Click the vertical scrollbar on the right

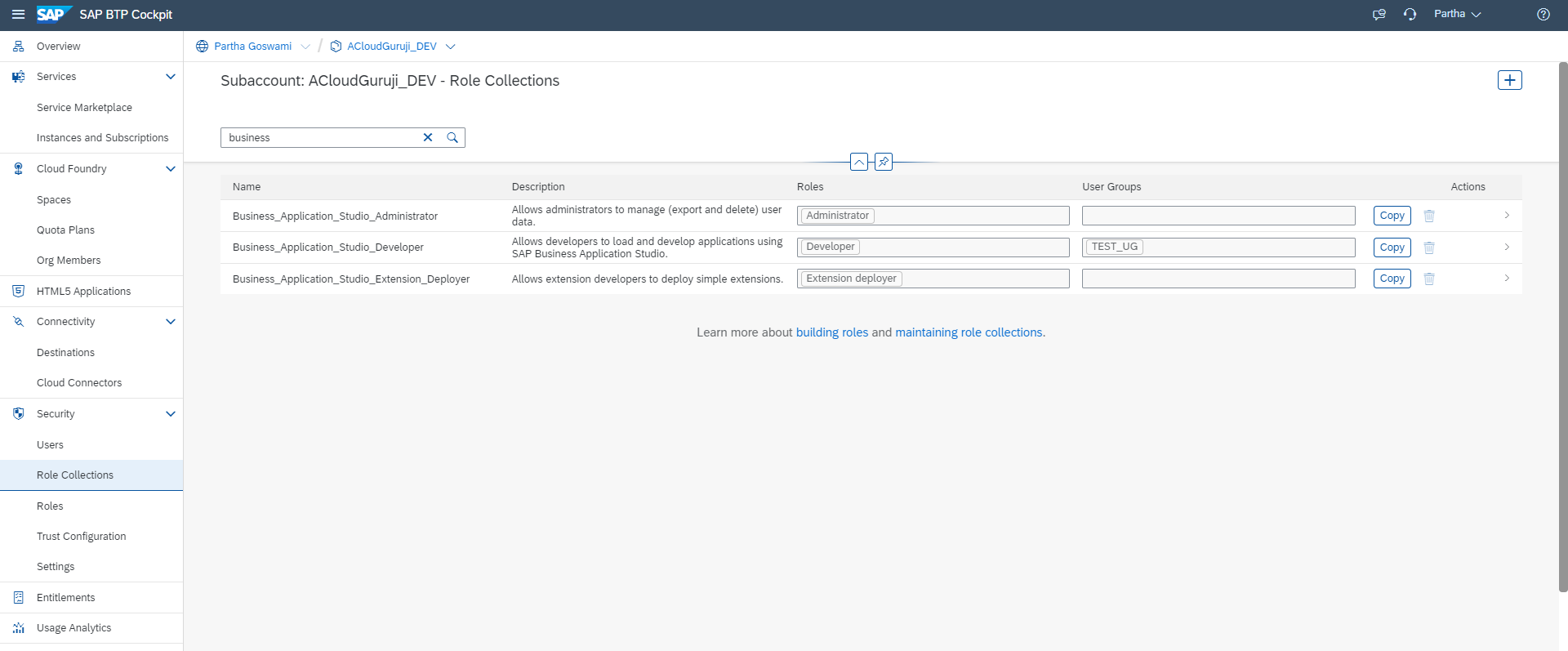click(1563, 327)
